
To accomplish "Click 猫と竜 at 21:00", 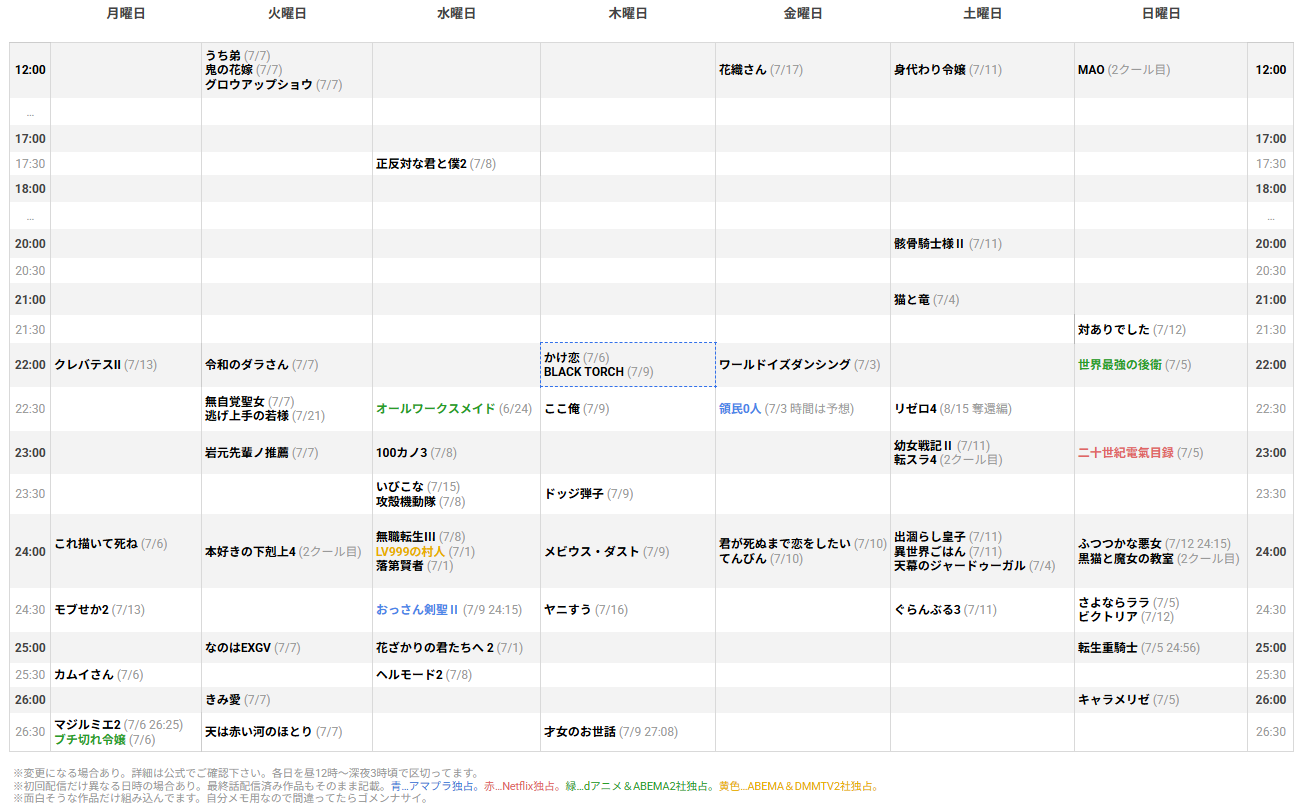I will click(912, 300).
